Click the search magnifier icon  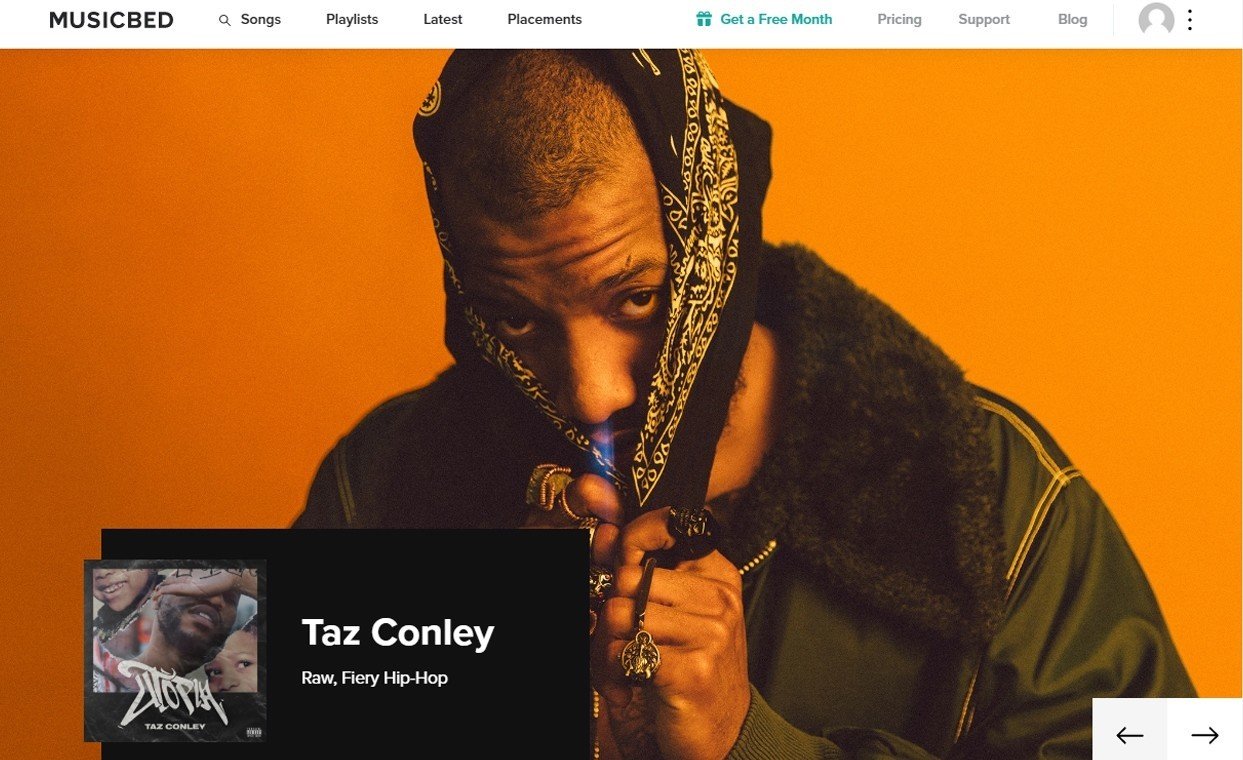click(224, 20)
